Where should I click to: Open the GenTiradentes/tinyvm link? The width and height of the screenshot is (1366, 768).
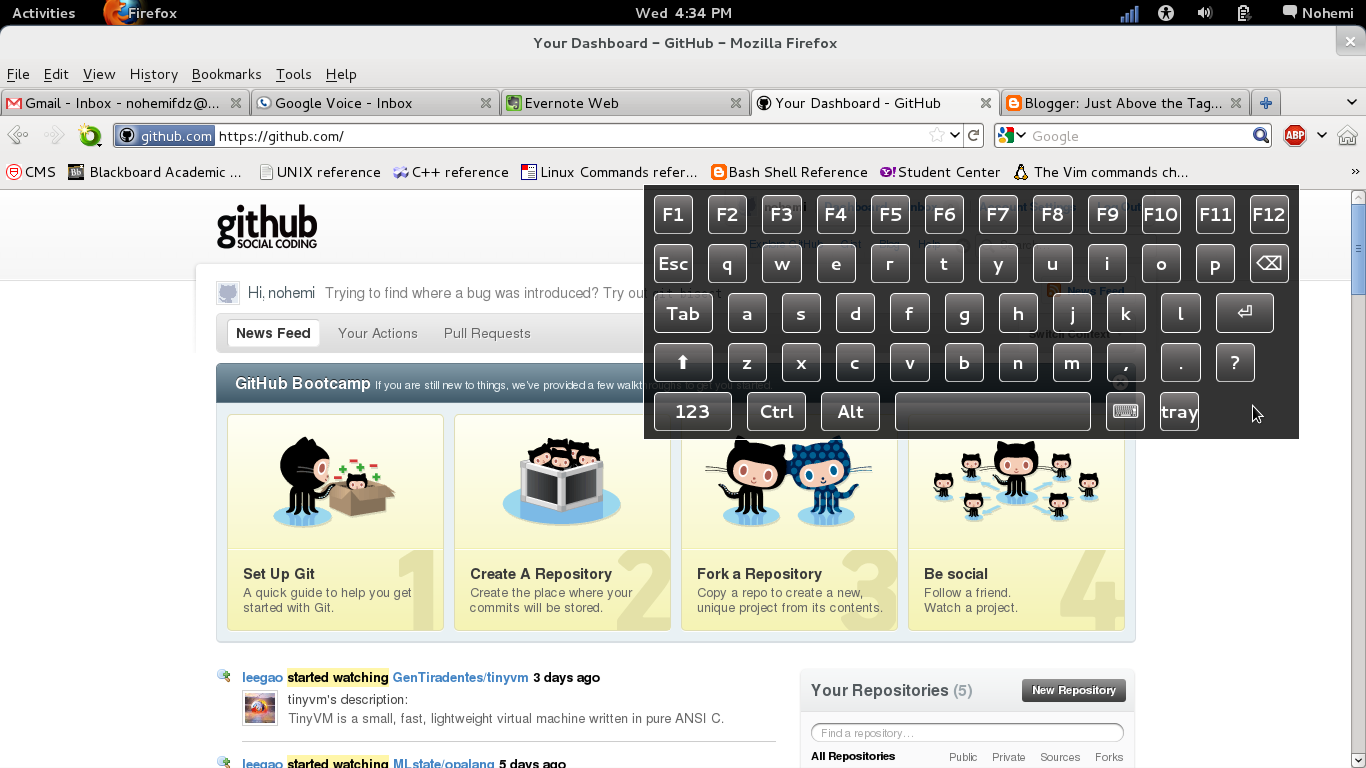[x=460, y=677]
